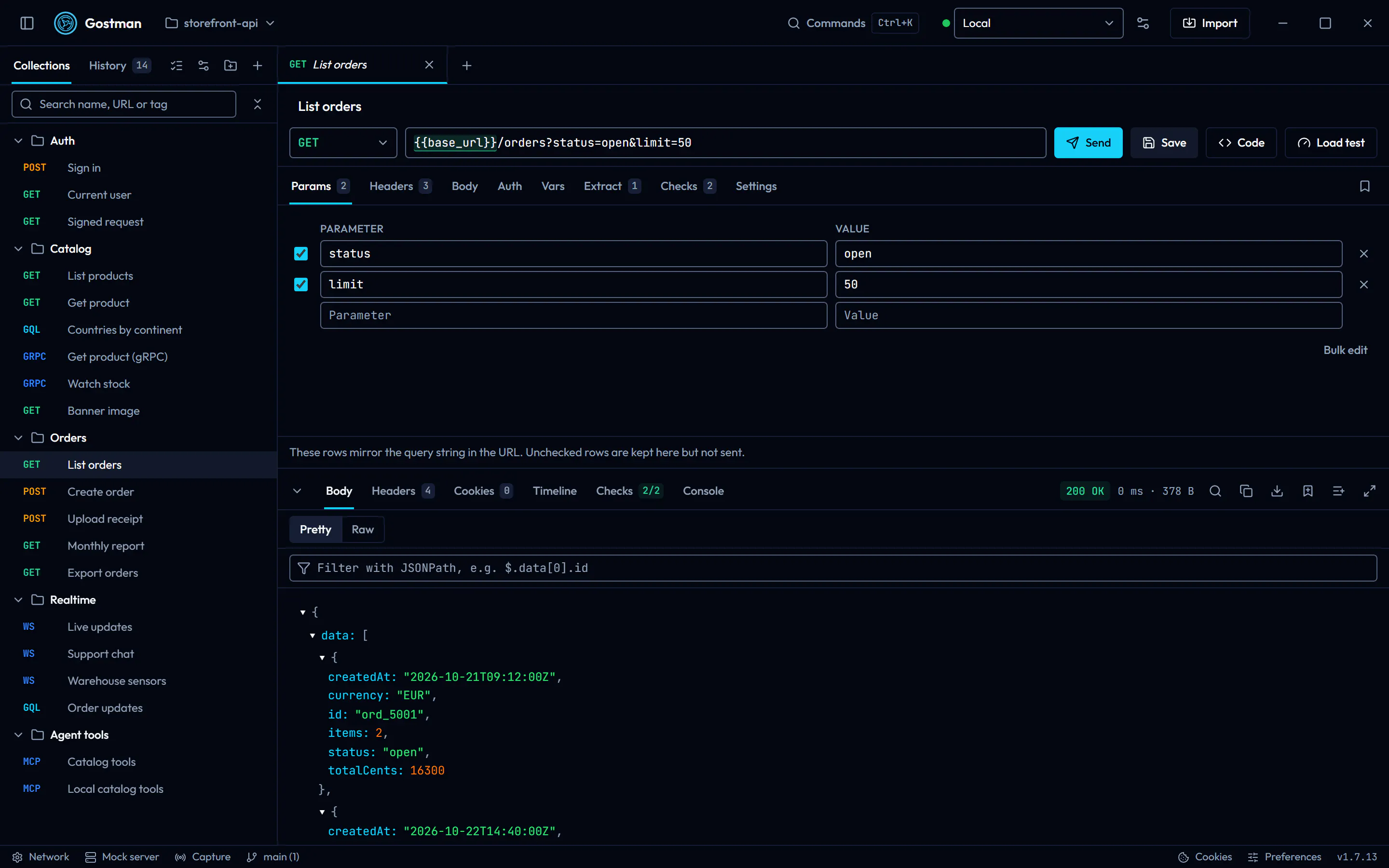Viewport: 1389px width, 868px height.
Task: Open the Timeline response tab
Action: 554,491
